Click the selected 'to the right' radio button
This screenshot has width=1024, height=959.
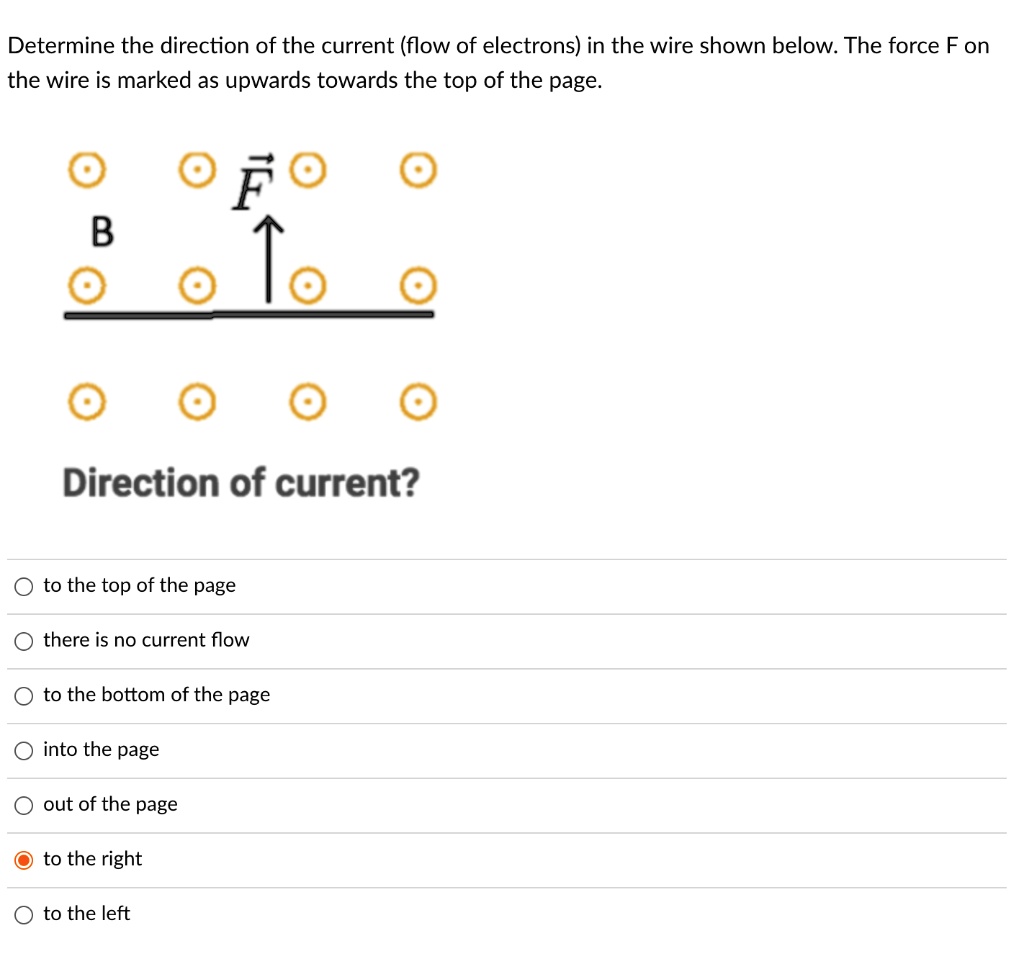click(23, 859)
